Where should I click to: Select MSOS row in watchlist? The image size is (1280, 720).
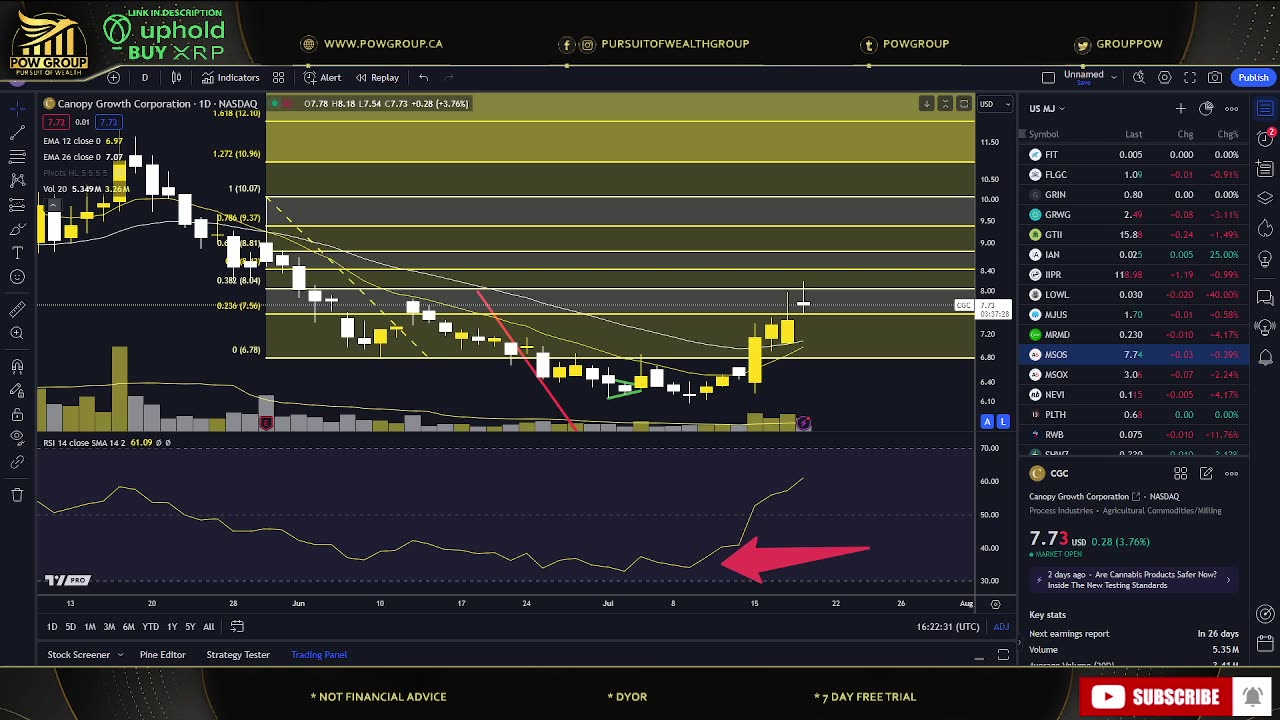click(1133, 354)
